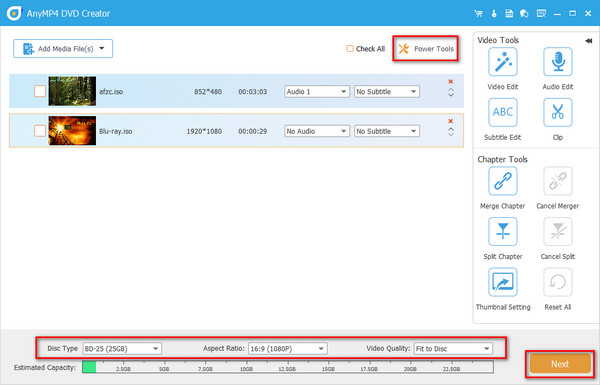Click the Split Chapter icon
The image size is (600, 385).
click(x=502, y=232)
